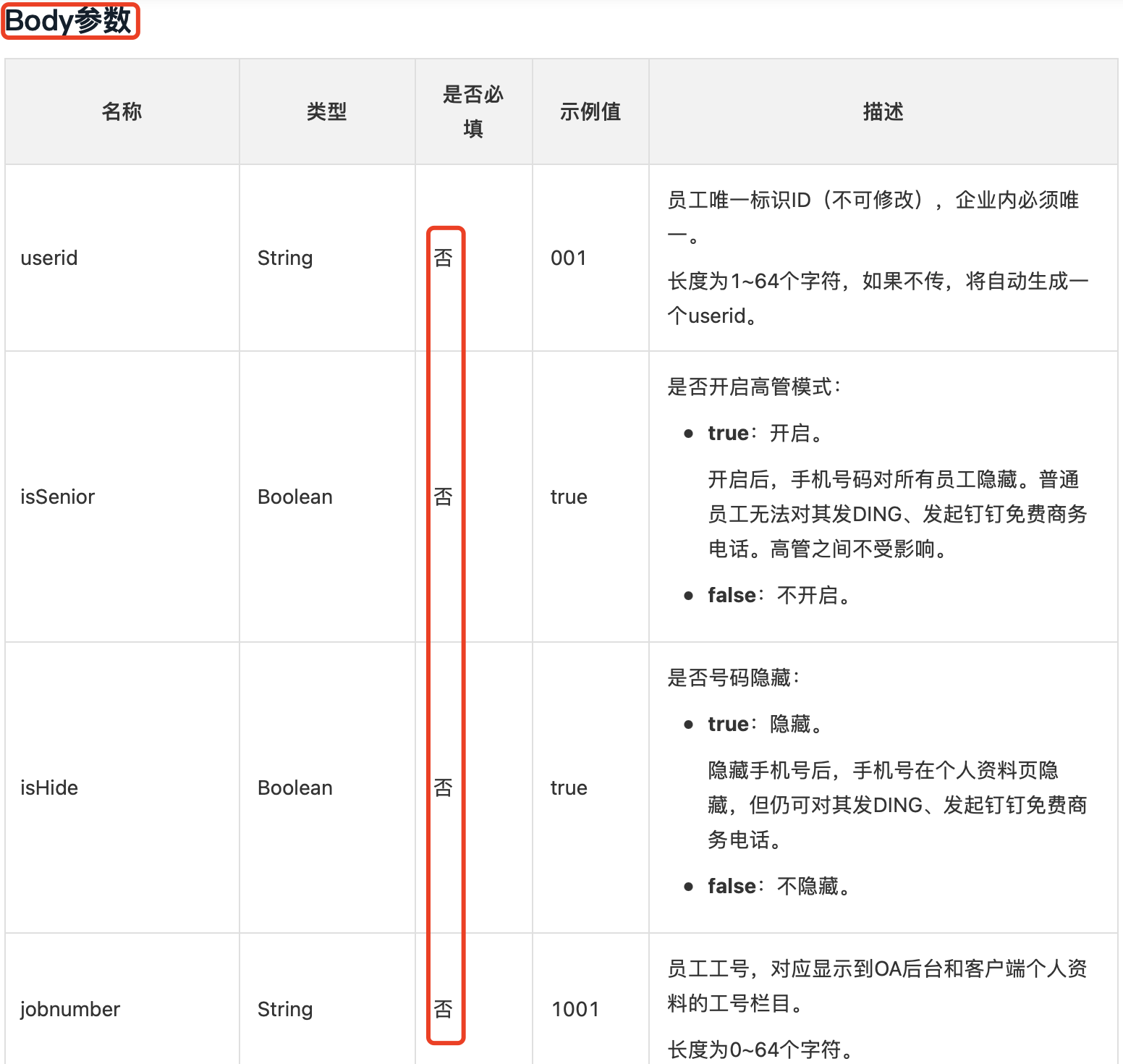Image resolution: width=1123 pixels, height=1064 pixels.
Task: Select the jobnumber parameter name
Action: (70, 1009)
